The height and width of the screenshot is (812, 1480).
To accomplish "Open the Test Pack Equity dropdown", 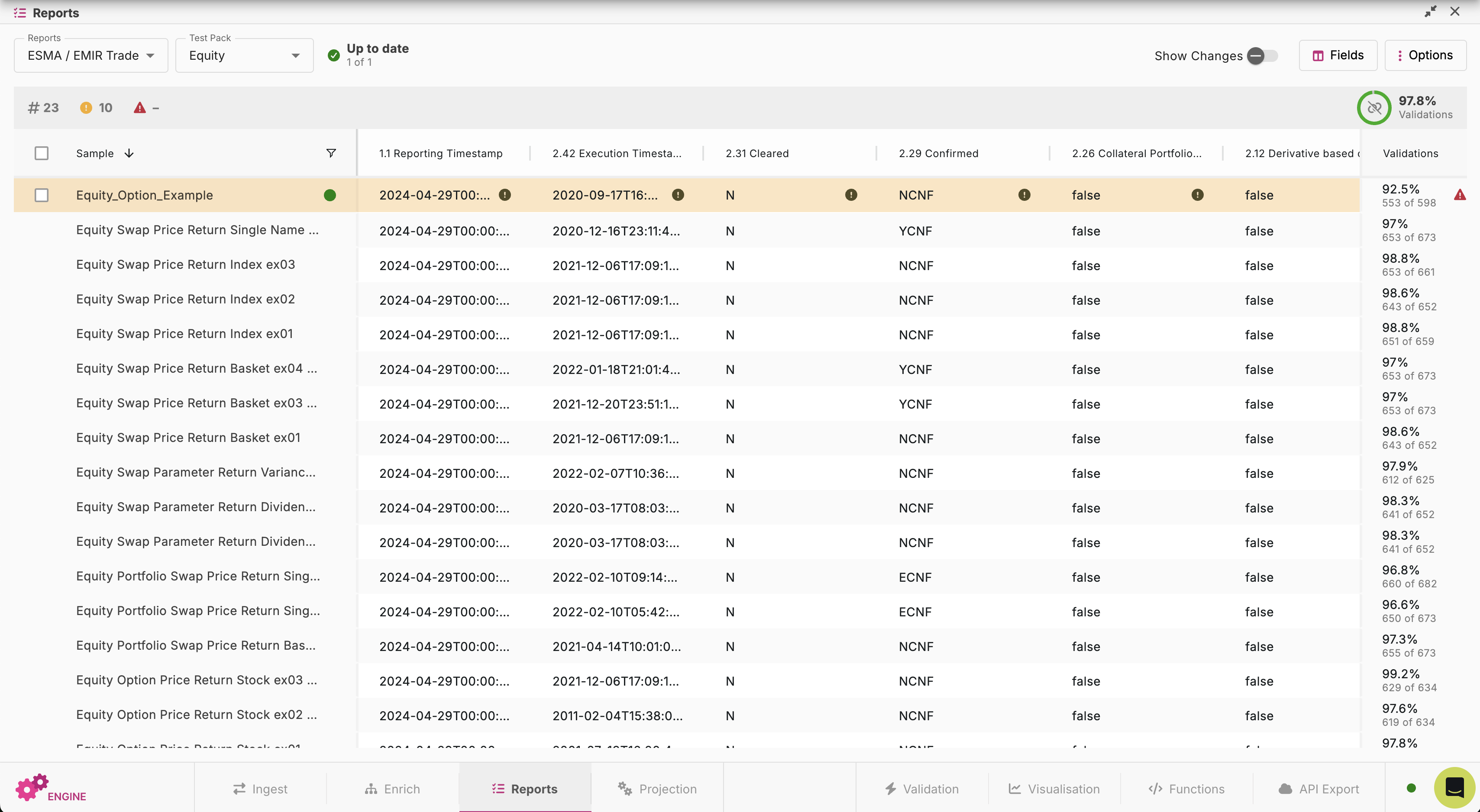I will click(x=244, y=55).
